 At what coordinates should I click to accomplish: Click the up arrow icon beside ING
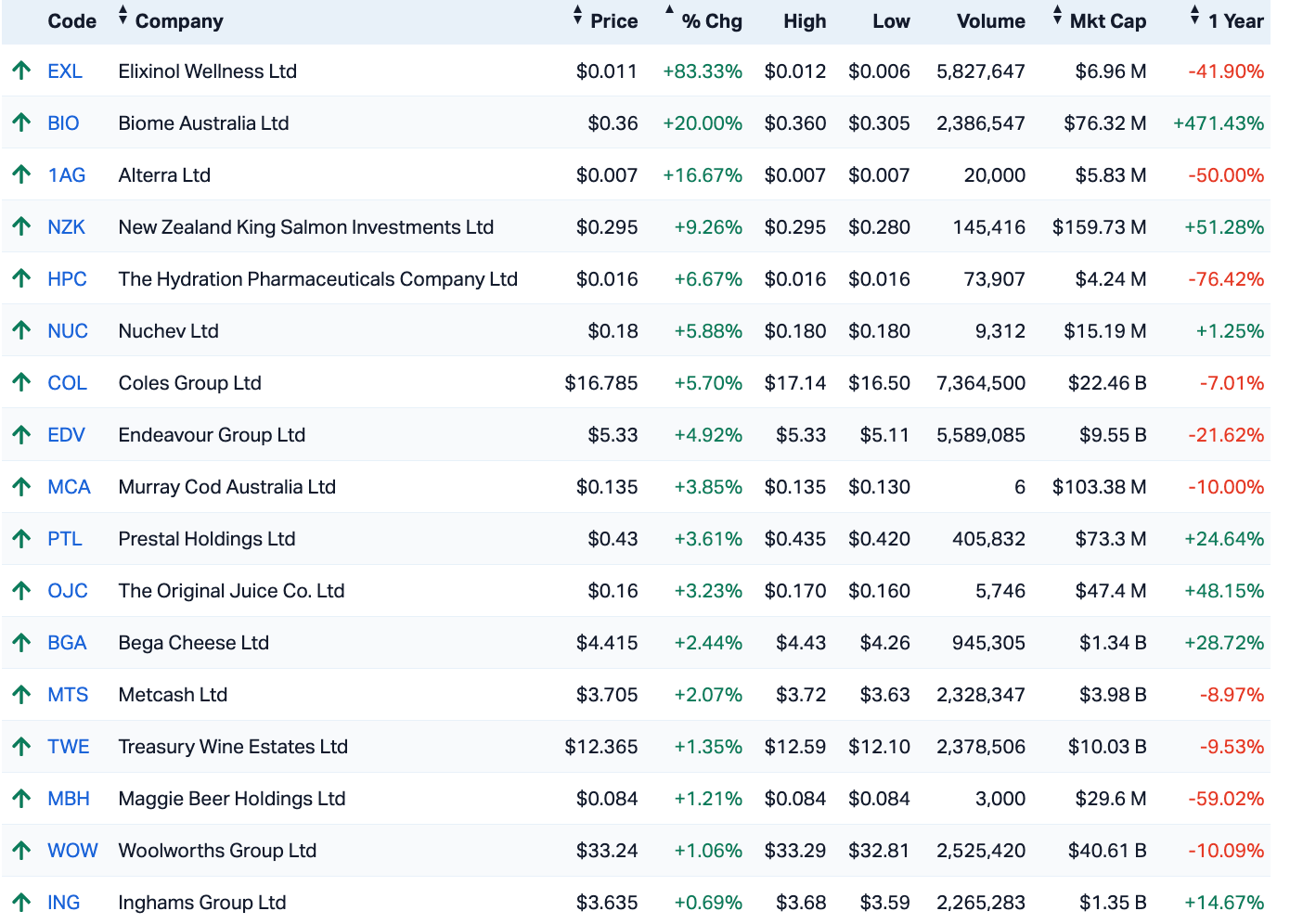(x=21, y=902)
